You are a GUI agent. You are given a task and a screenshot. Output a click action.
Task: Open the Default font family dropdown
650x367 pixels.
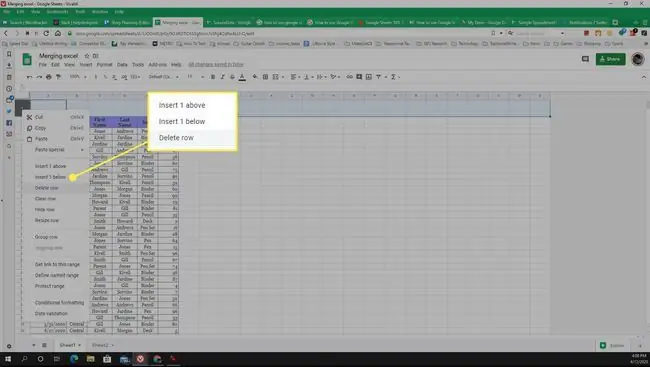164,77
